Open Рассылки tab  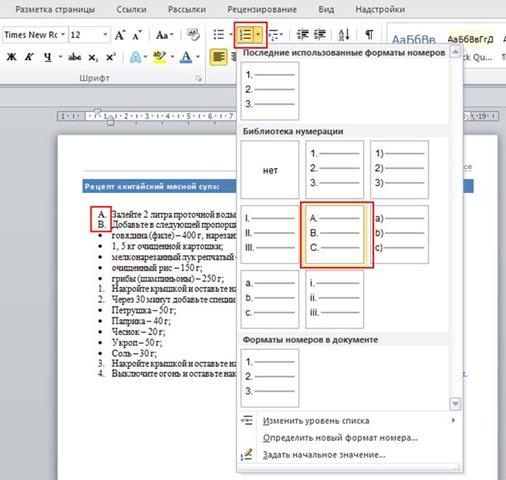[x=187, y=9]
